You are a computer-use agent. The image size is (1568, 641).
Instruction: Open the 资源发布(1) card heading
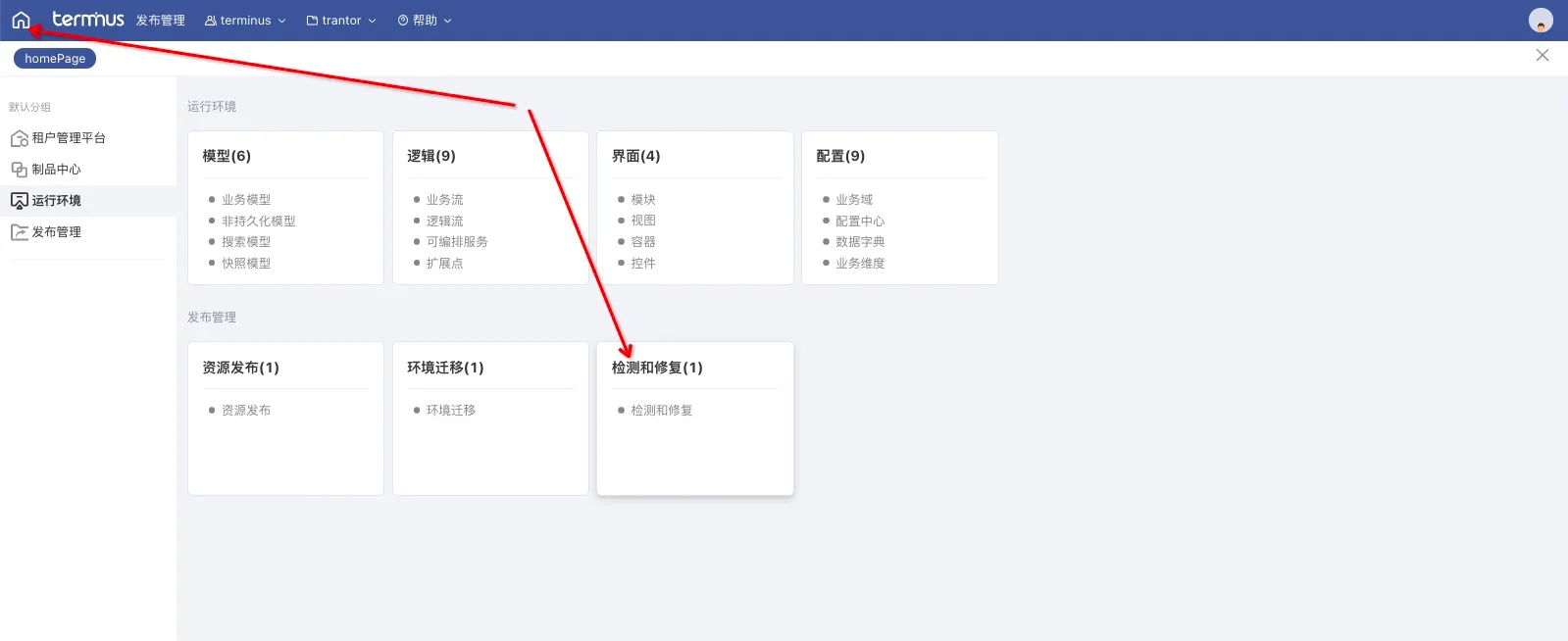pyautogui.click(x=241, y=368)
